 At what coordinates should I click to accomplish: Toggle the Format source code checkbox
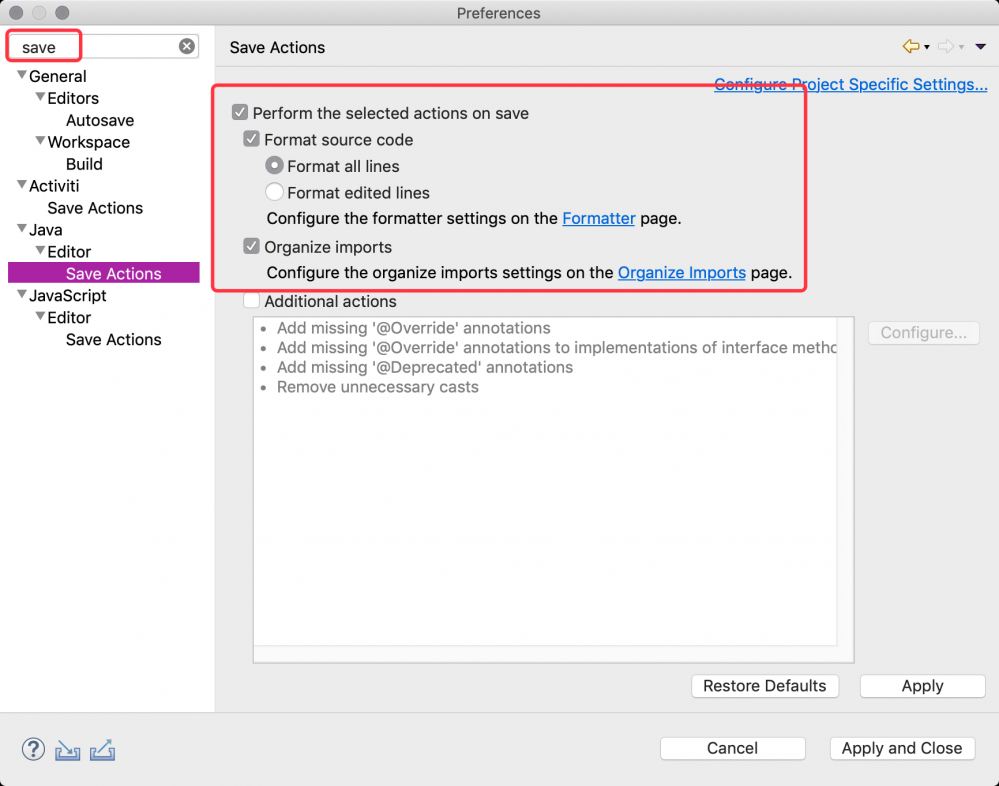(x=252, y=140)
